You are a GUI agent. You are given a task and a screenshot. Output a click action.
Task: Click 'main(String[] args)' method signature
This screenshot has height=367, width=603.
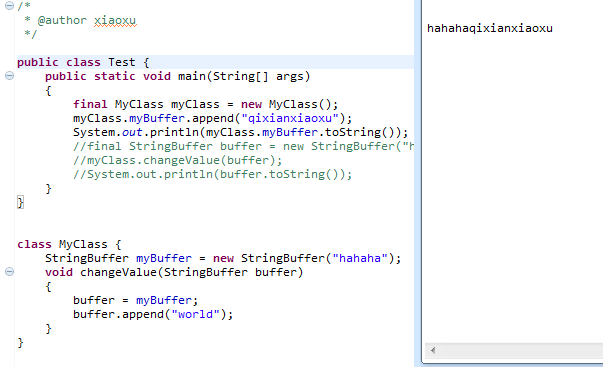tap(244, 76)
